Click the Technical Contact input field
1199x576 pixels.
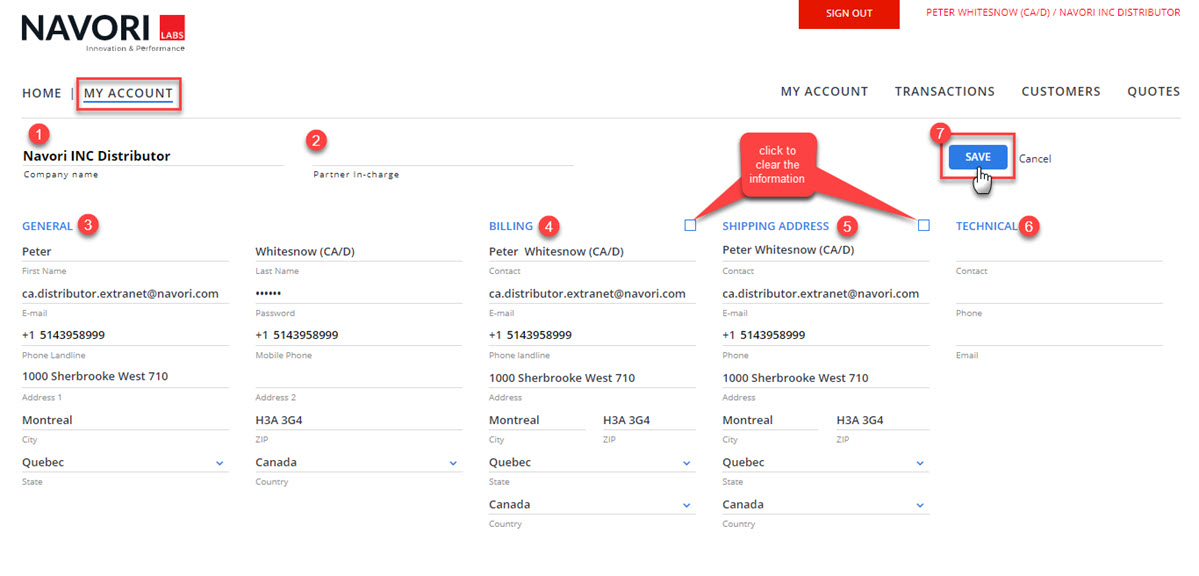(x=1058, y=252)
